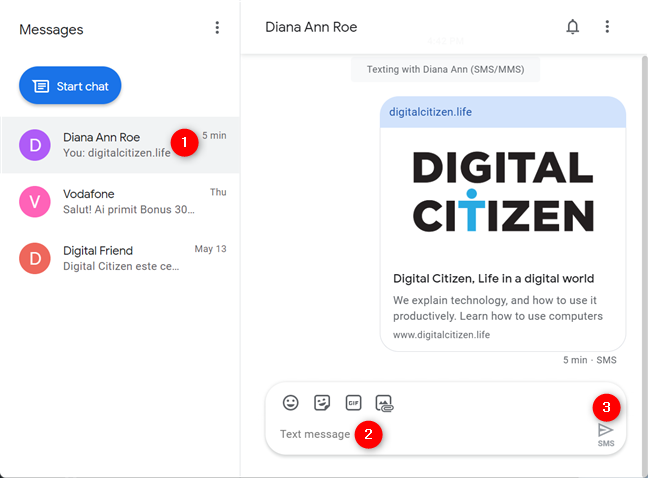Viewport: 648px width, 478px height.
Task: Click the conversation scrollbar
Action: (645, 264)
